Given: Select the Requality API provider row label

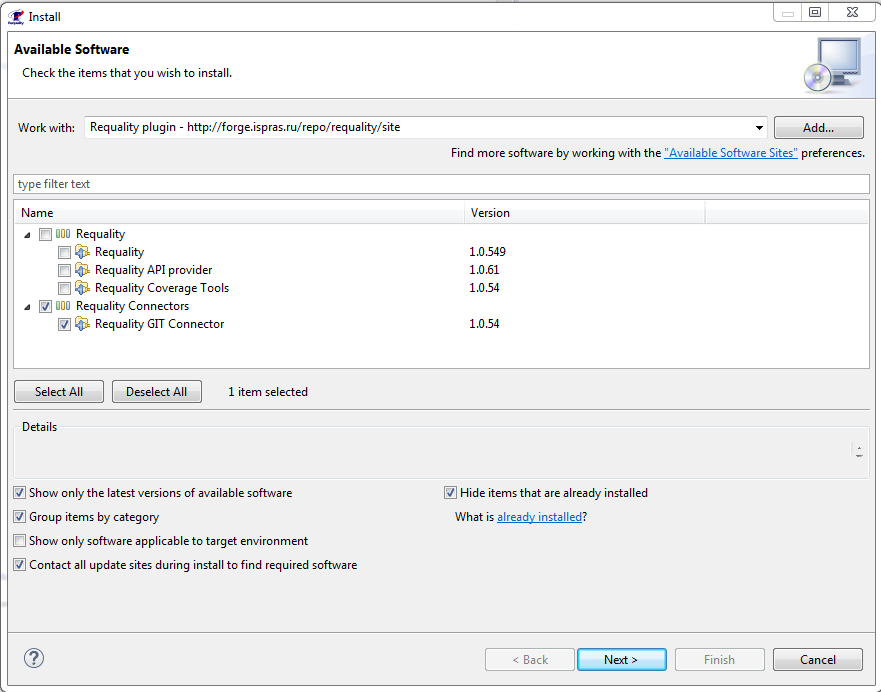Looking at the screenshot, I should 153,270.
